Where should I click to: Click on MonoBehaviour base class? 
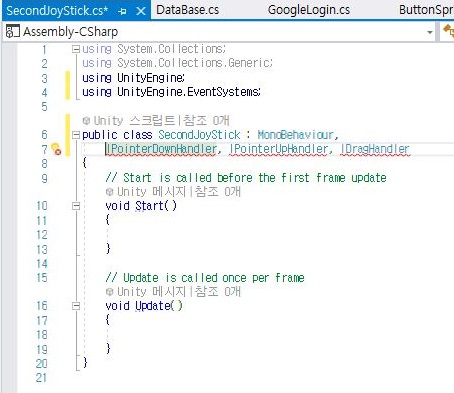pos(295,135)
